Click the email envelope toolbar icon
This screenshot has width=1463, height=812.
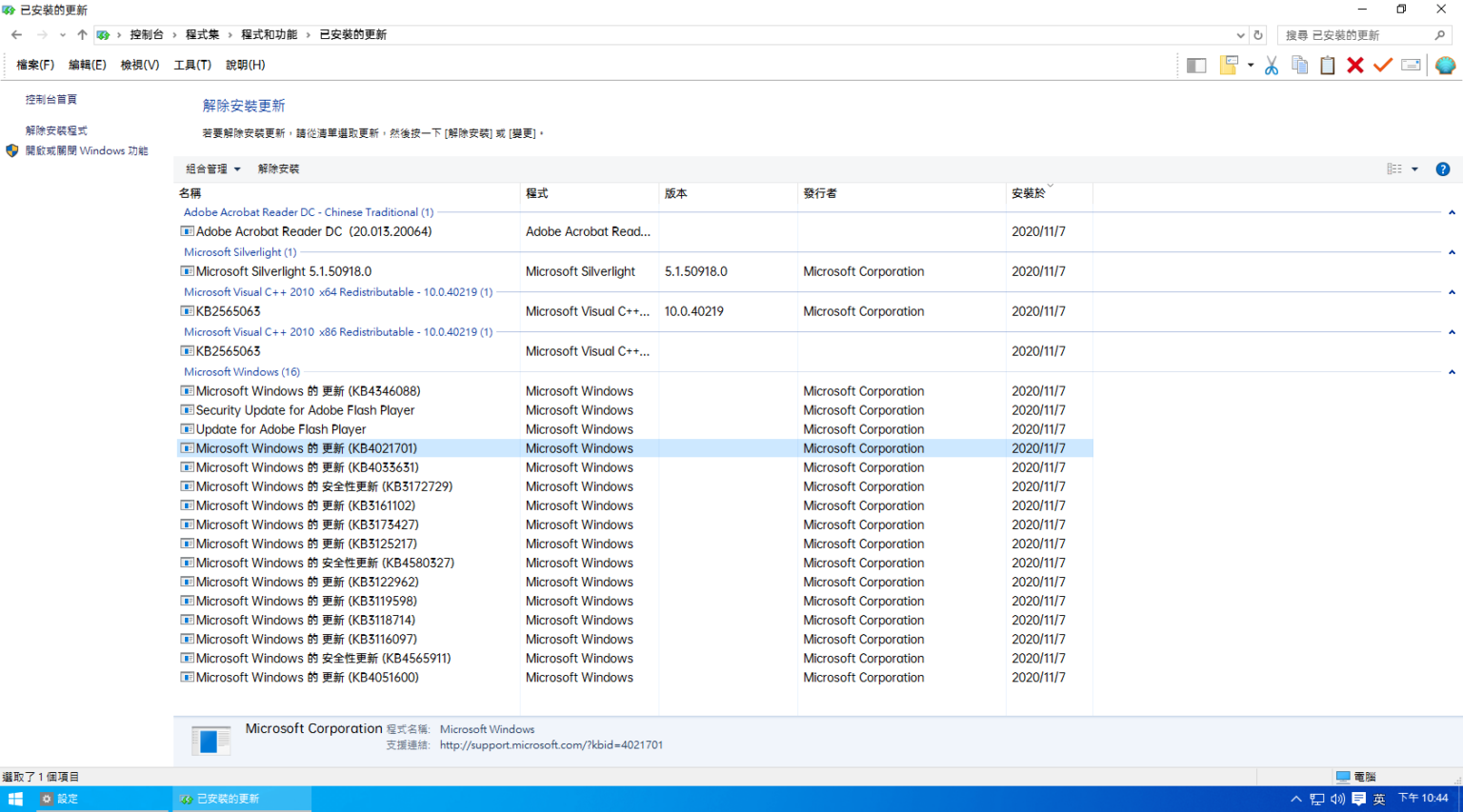click(x=1412, y=65)
